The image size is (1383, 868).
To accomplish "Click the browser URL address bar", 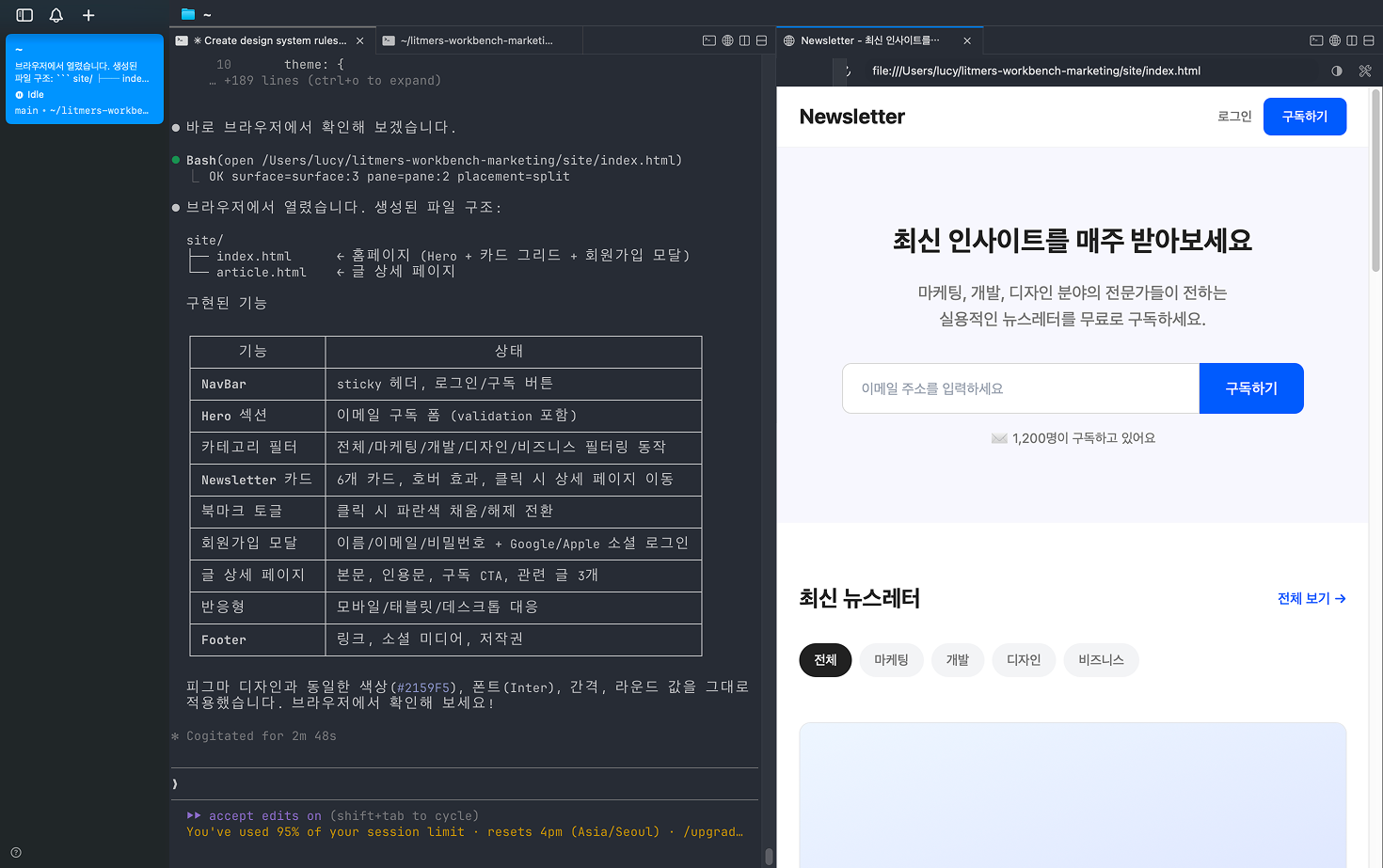I will (1091, 71).
